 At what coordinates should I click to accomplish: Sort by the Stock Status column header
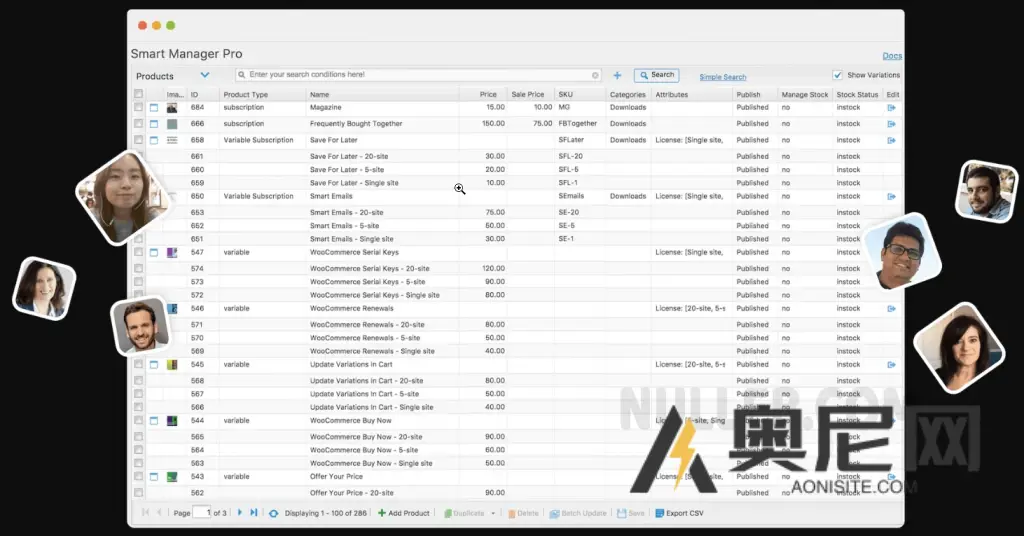(x=857, y=95)
